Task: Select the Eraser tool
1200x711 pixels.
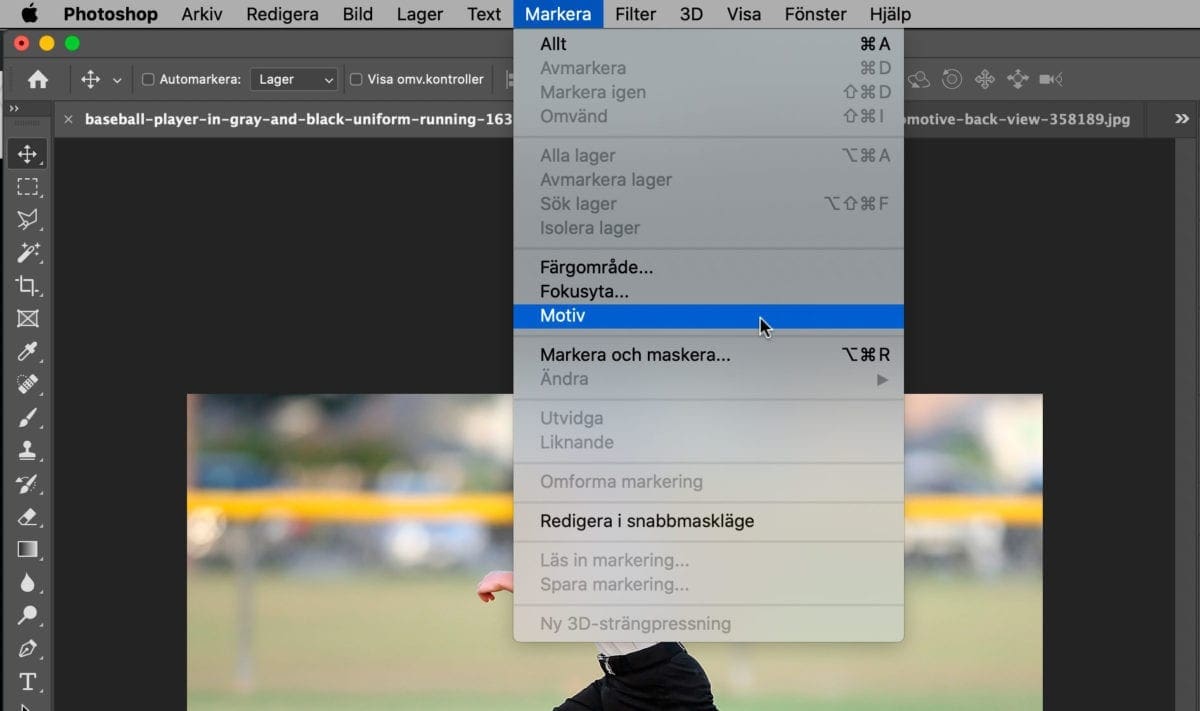Action: click(x=27, y=517)
